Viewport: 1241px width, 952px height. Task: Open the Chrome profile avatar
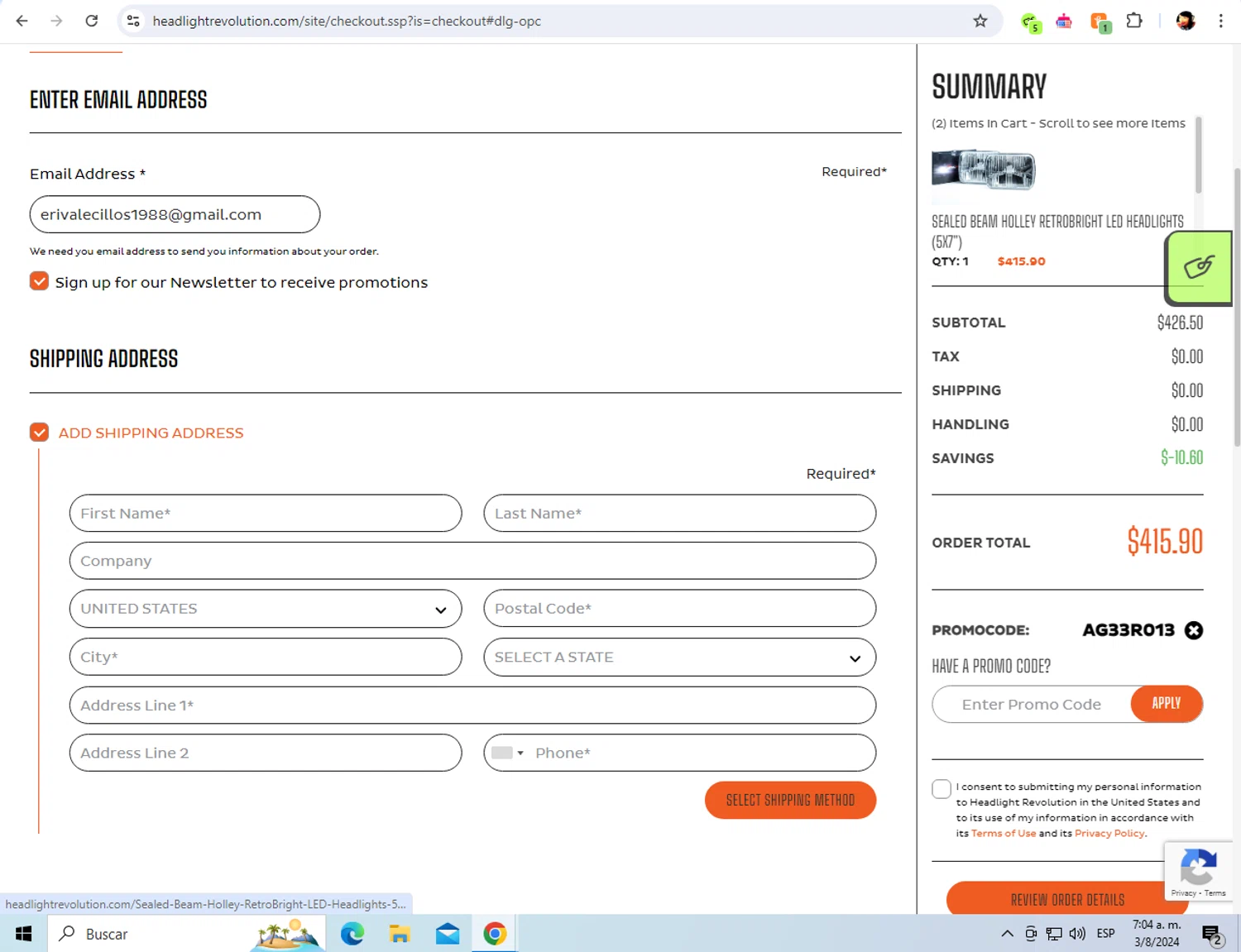[1186, 21]
